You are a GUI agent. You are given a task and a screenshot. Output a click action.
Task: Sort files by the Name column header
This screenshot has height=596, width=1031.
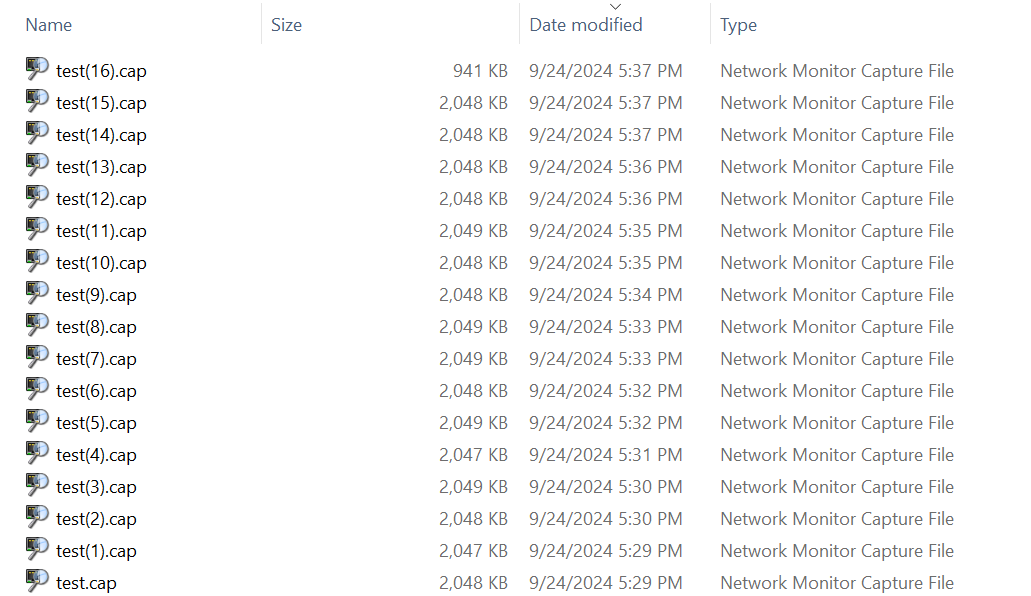point(49,25)
